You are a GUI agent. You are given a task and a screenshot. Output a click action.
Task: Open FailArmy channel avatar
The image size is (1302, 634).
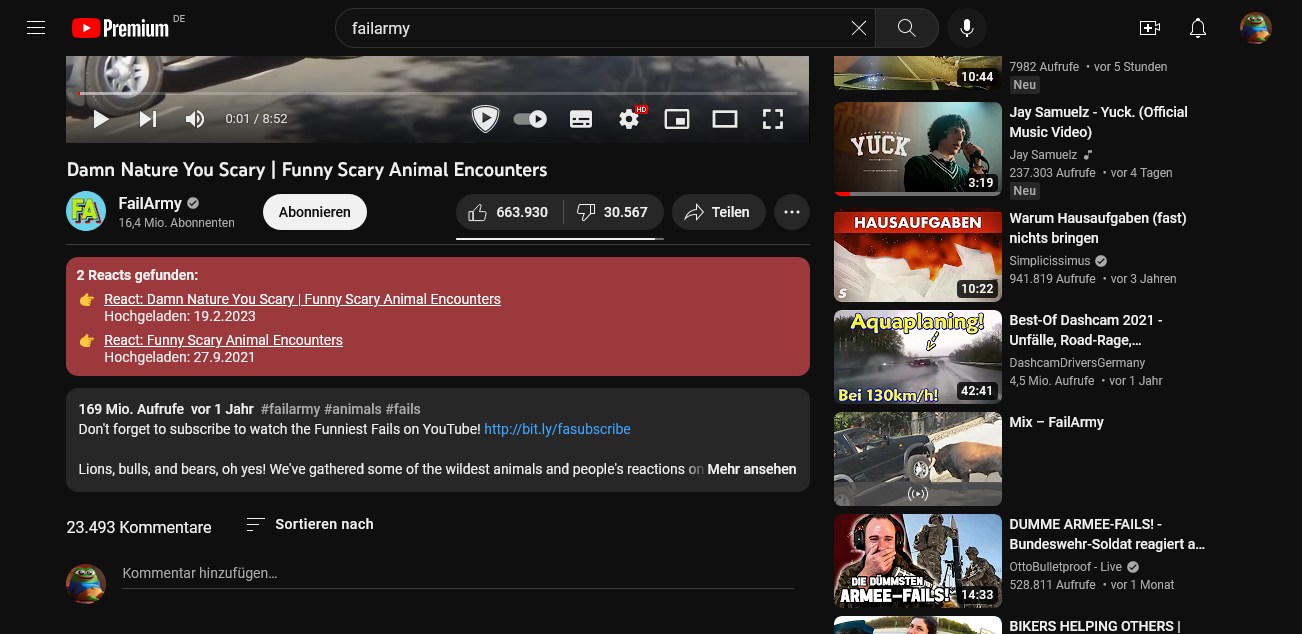pyautogui.click(x=86, y=211)
